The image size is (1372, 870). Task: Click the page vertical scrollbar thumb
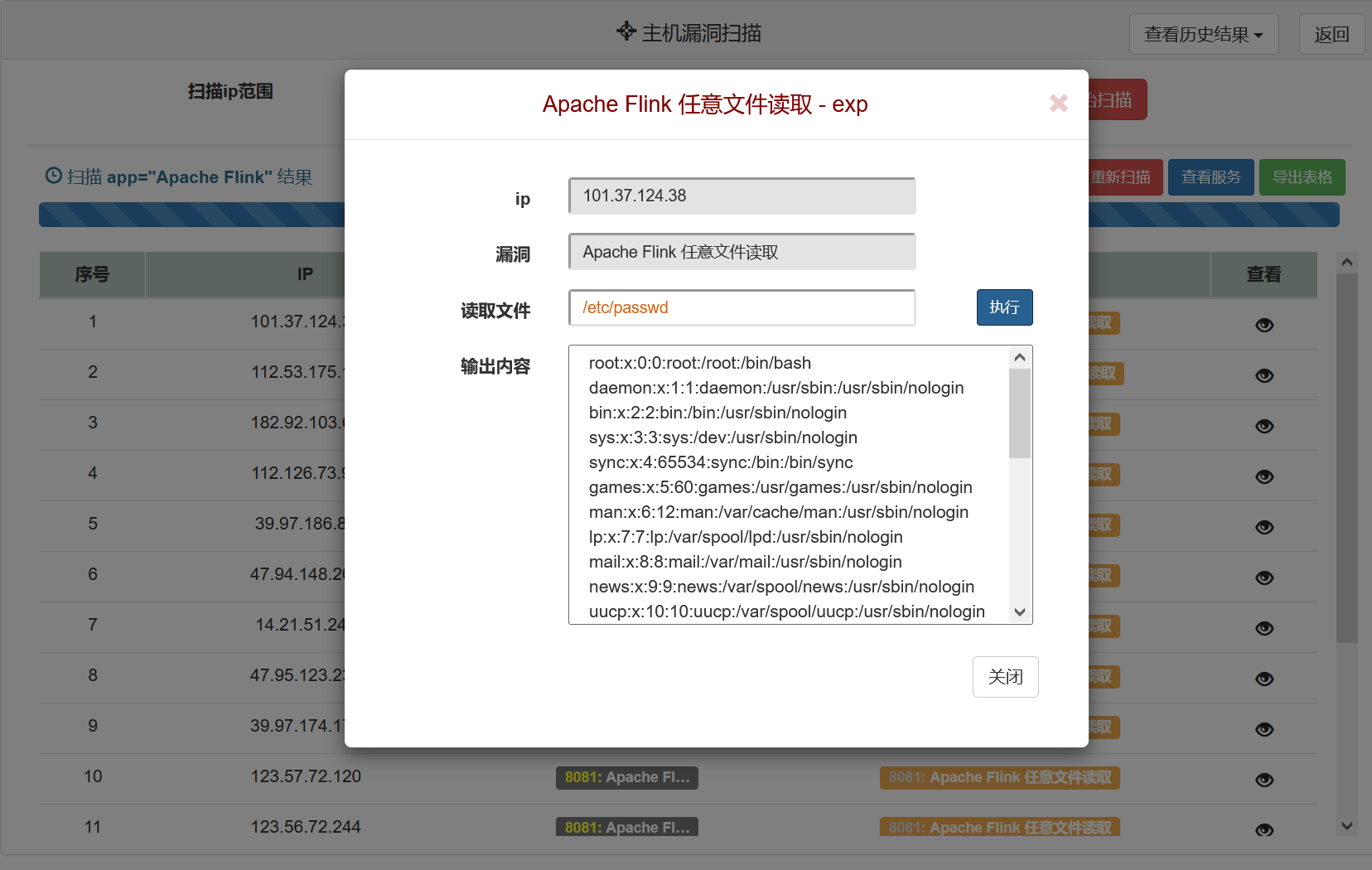tap(1347, 458)
